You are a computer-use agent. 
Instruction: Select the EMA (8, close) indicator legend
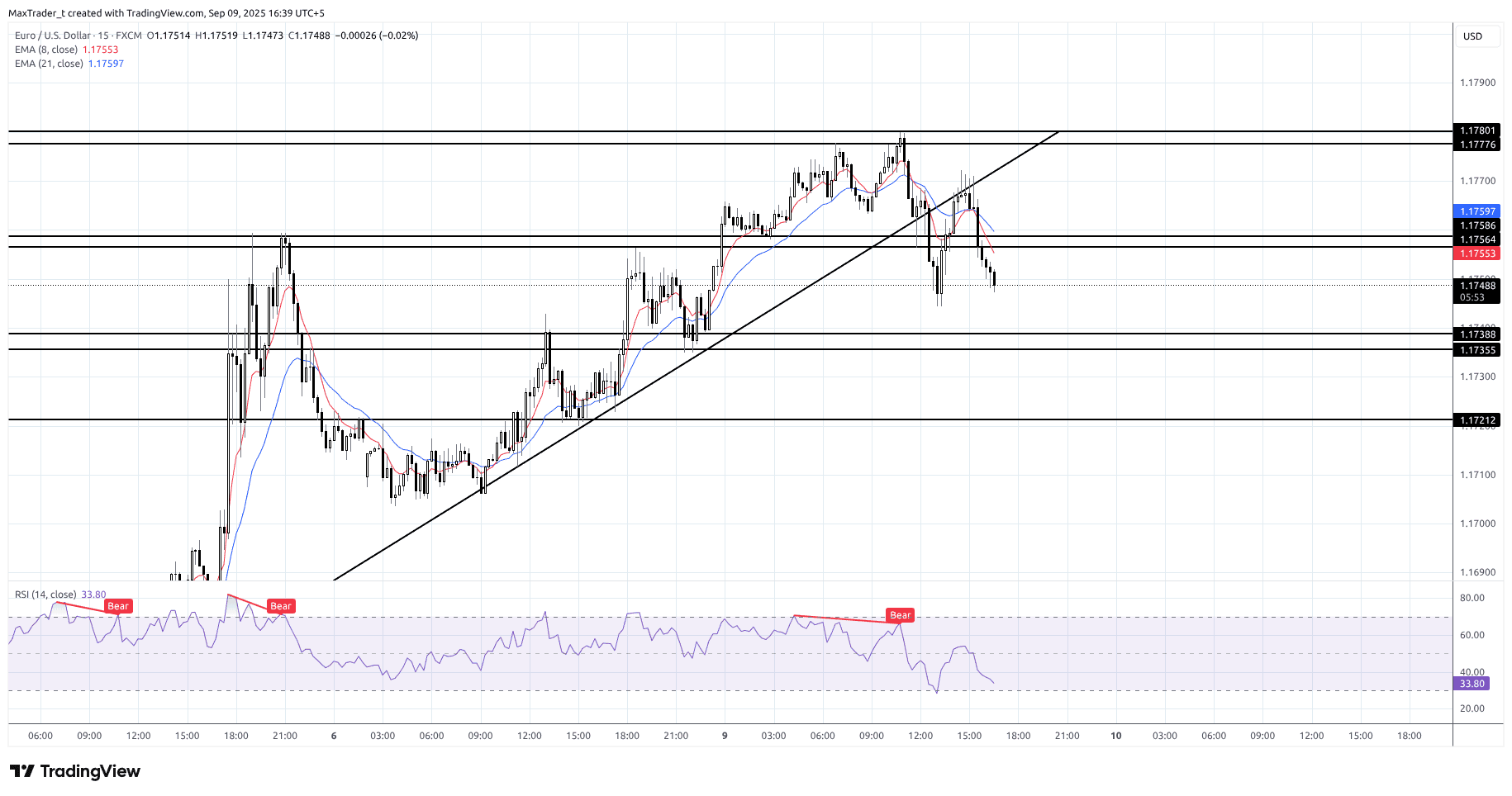[x=46, y=50]
